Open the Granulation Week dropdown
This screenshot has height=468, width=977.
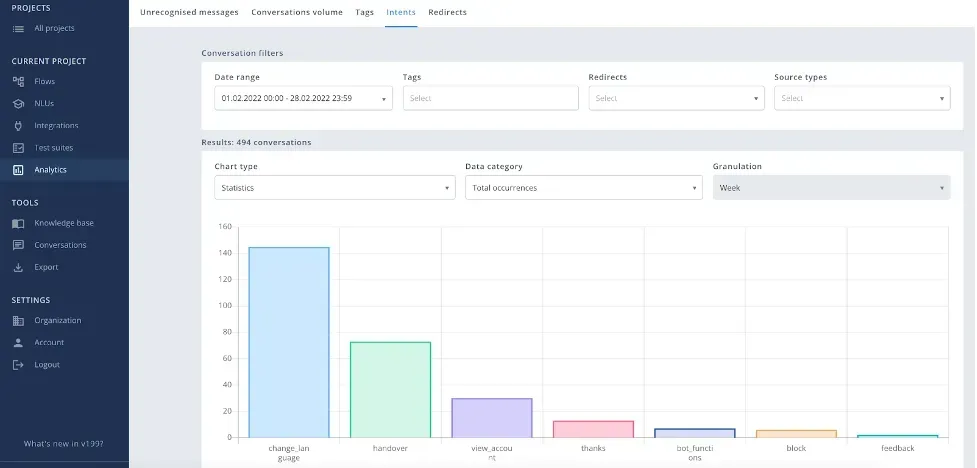click(x=832, y=188)
